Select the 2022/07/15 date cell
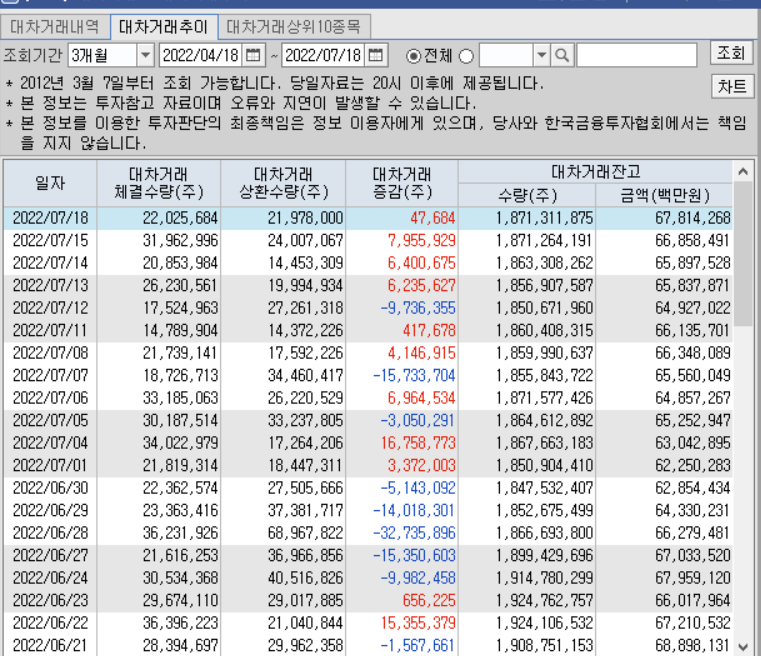The width and height of the screenshot is (761, 656). tap(50, 241)
